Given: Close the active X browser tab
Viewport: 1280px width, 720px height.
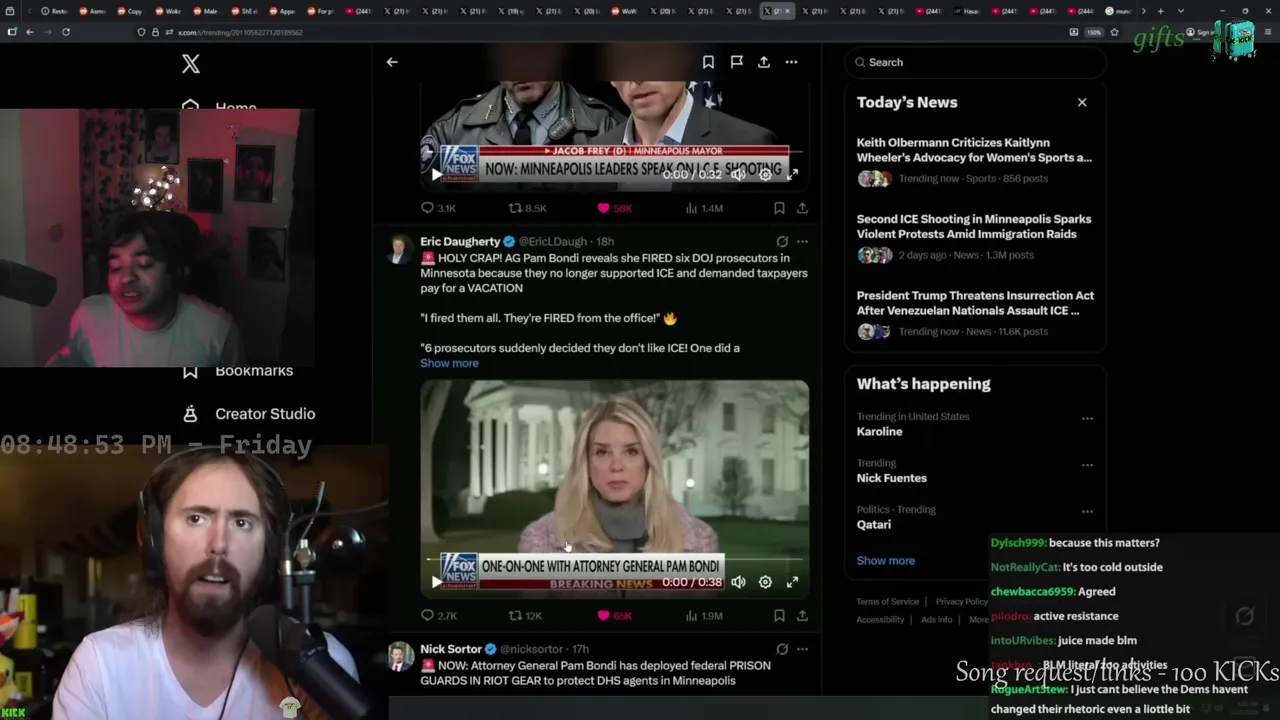Looking at the screenshot, I should coord(787,11).
